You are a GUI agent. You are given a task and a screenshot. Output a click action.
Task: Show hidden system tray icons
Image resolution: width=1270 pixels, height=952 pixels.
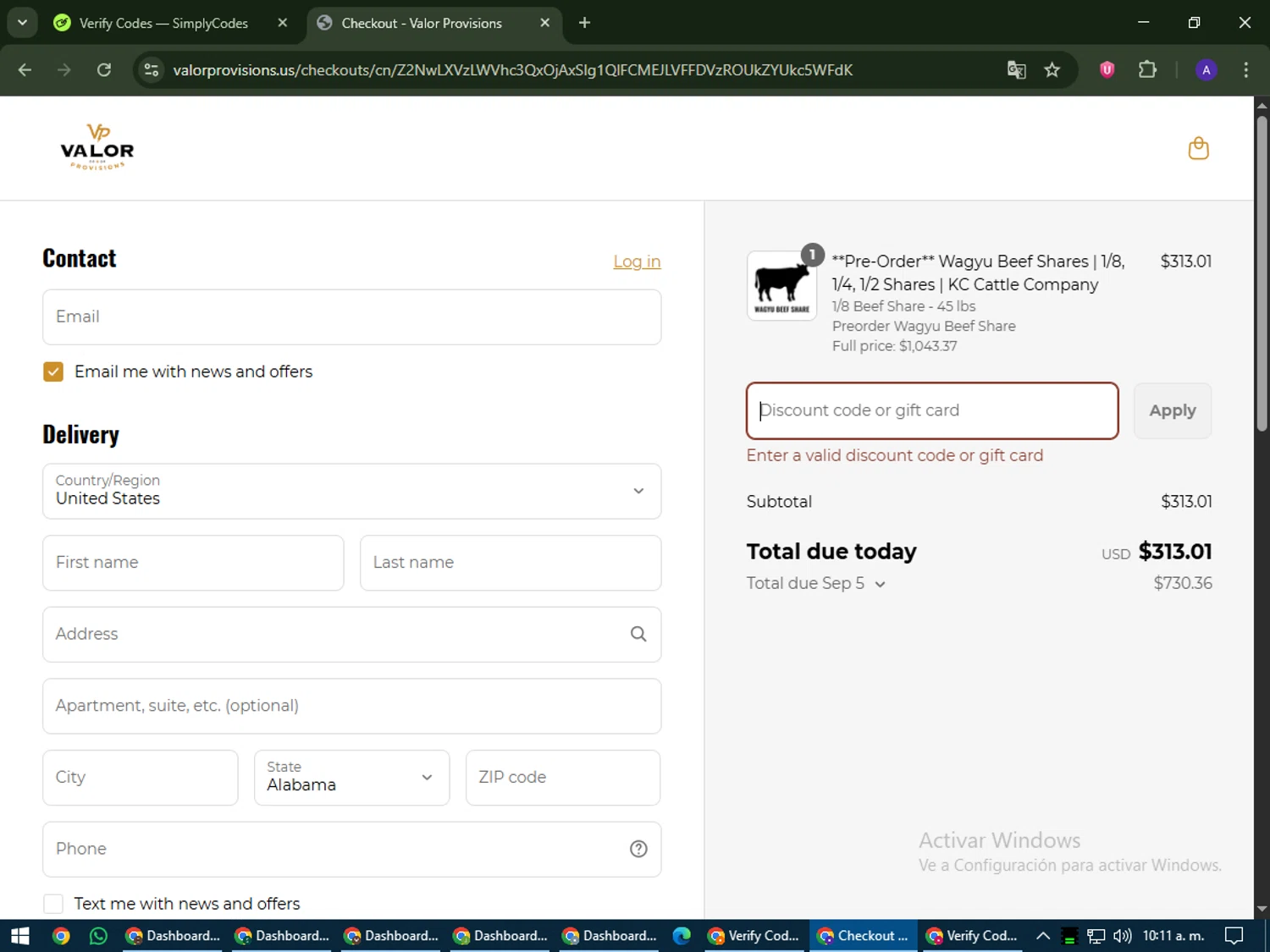(1043, 935)
